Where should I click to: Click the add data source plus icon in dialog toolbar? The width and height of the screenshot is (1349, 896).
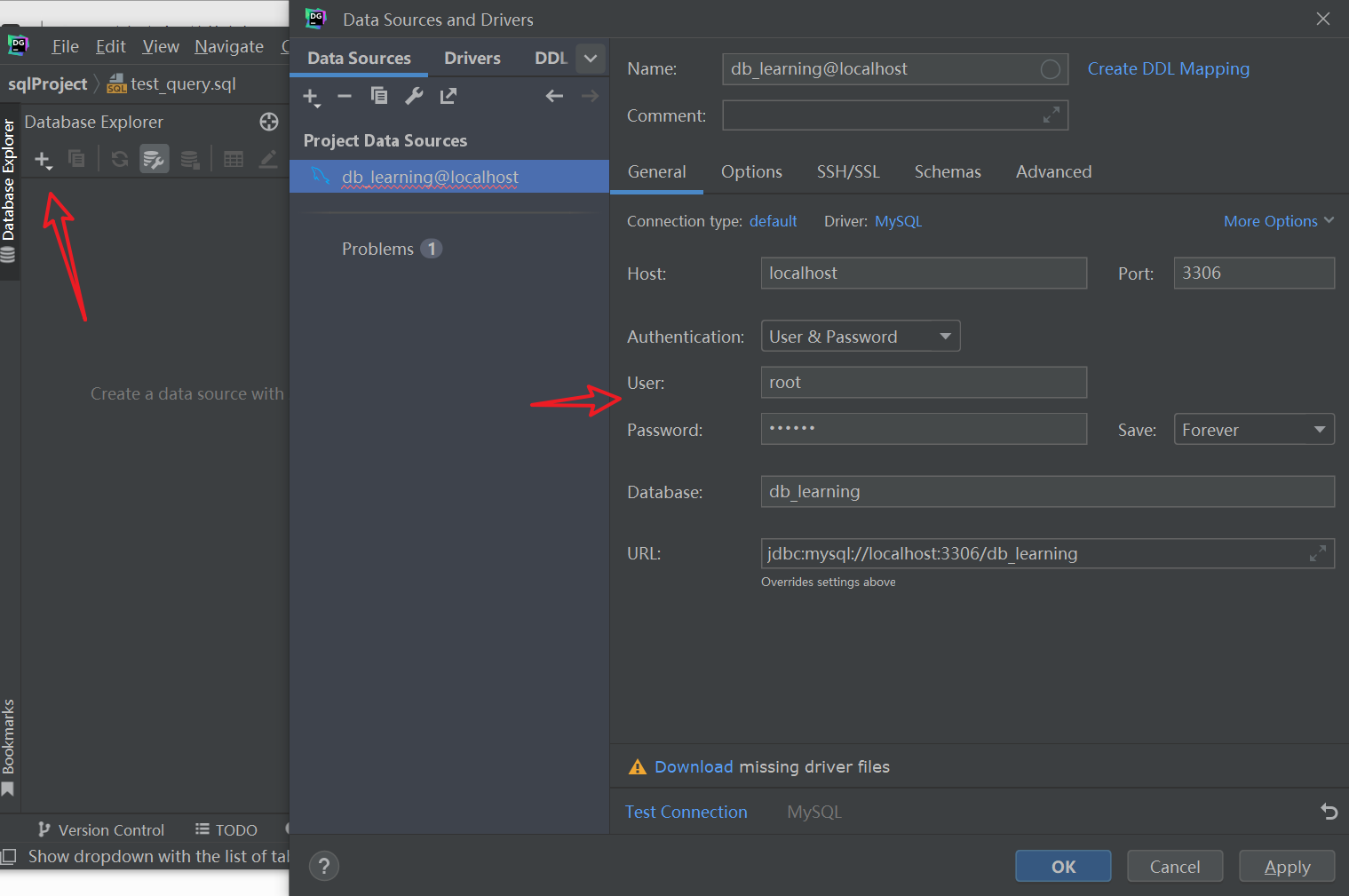(311, 97)
